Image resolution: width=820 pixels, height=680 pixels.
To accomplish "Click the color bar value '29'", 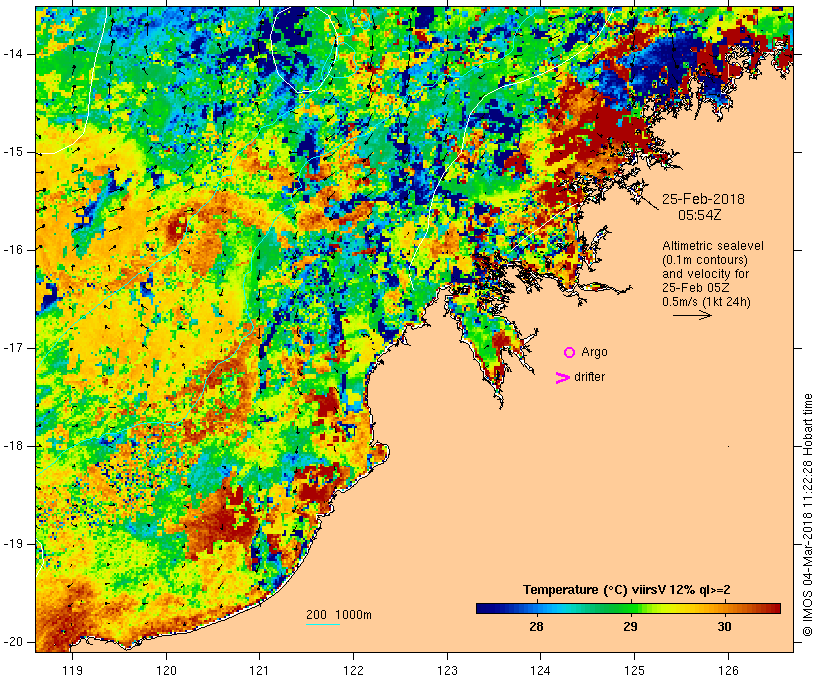I will tap(630, 626).
